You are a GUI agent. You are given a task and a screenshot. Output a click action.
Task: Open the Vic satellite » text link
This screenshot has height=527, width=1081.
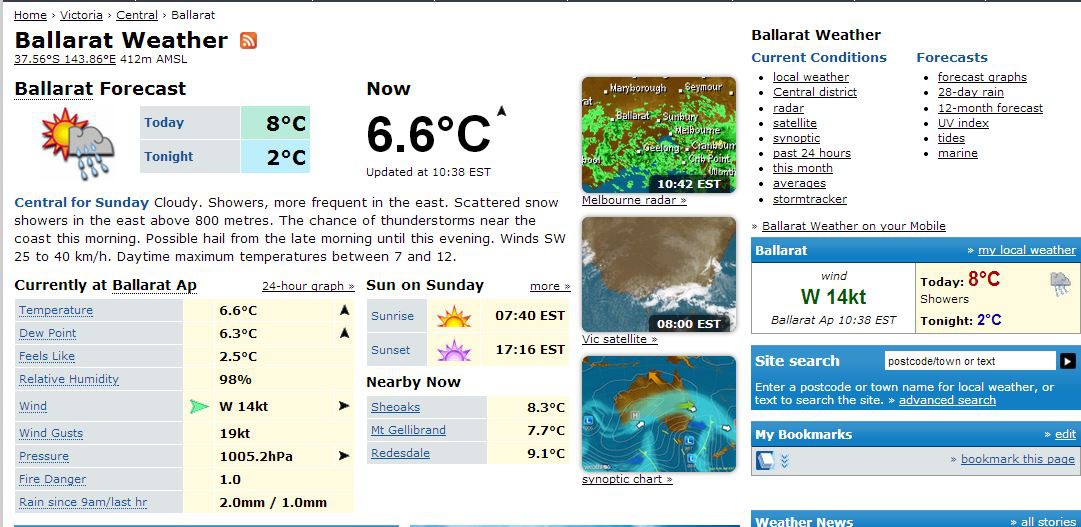(x=620, y=339)
